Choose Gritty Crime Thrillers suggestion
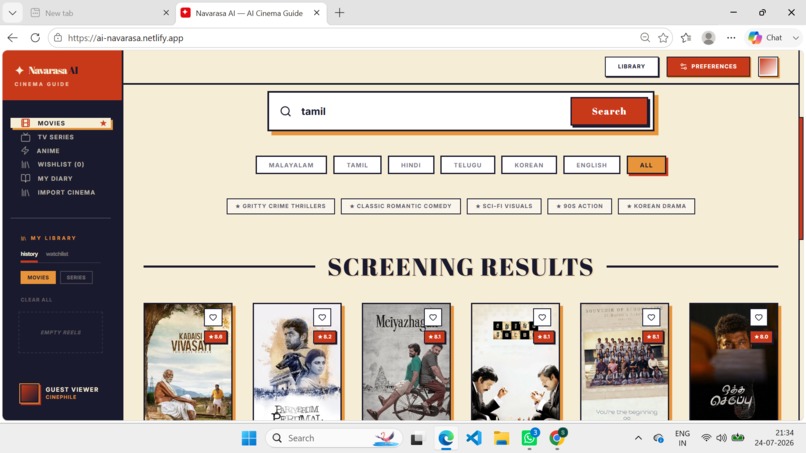 point(281,206)
